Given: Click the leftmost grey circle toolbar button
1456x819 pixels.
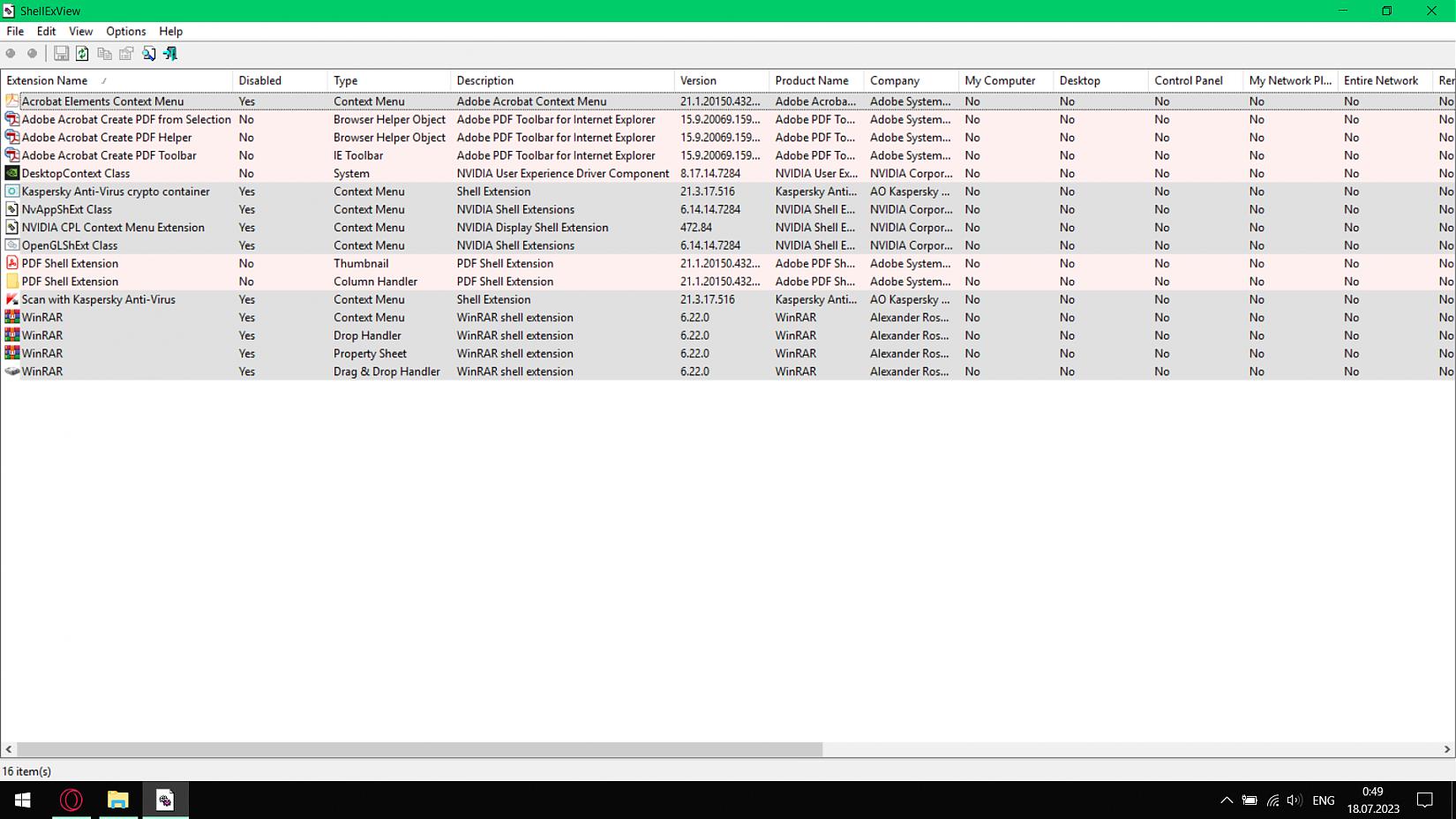Looking at the screenshot, I should coord(11,54).
